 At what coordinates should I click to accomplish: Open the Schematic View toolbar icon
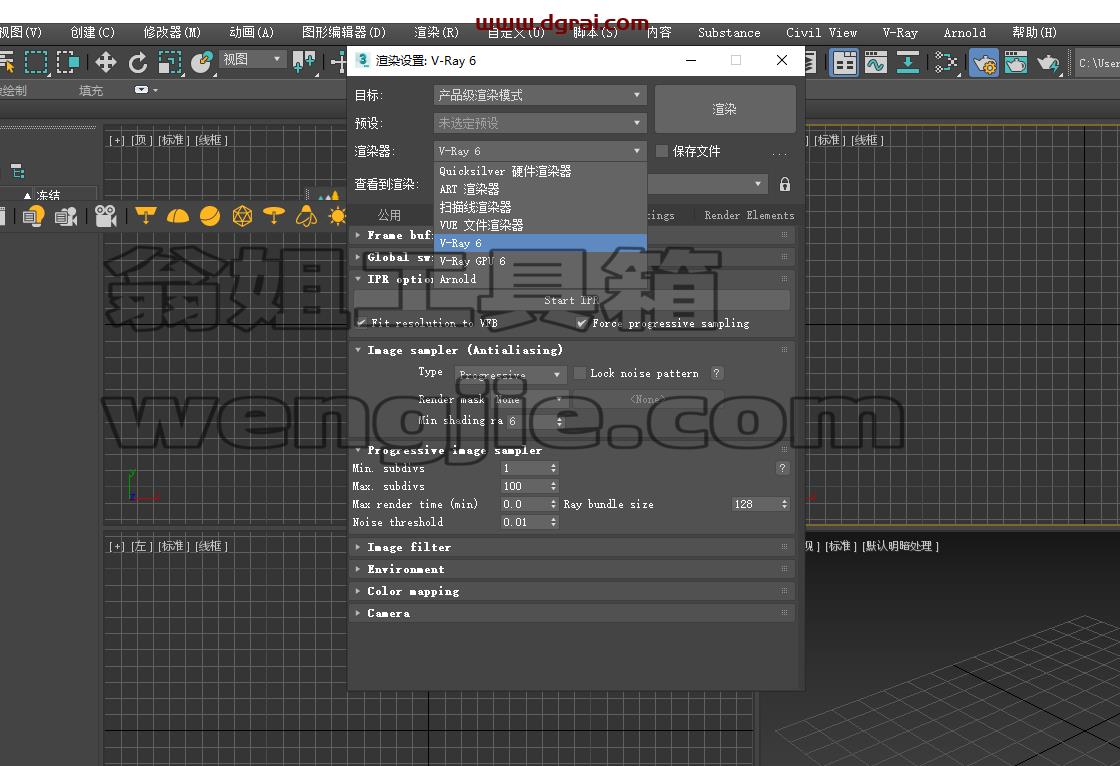pos(907,63)
